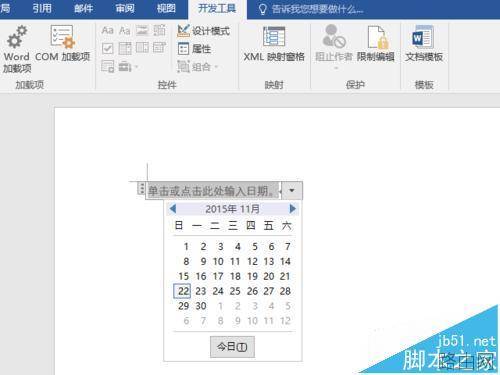Toggle Design Mode
The image size is (500, 375).
coord(203,31)
